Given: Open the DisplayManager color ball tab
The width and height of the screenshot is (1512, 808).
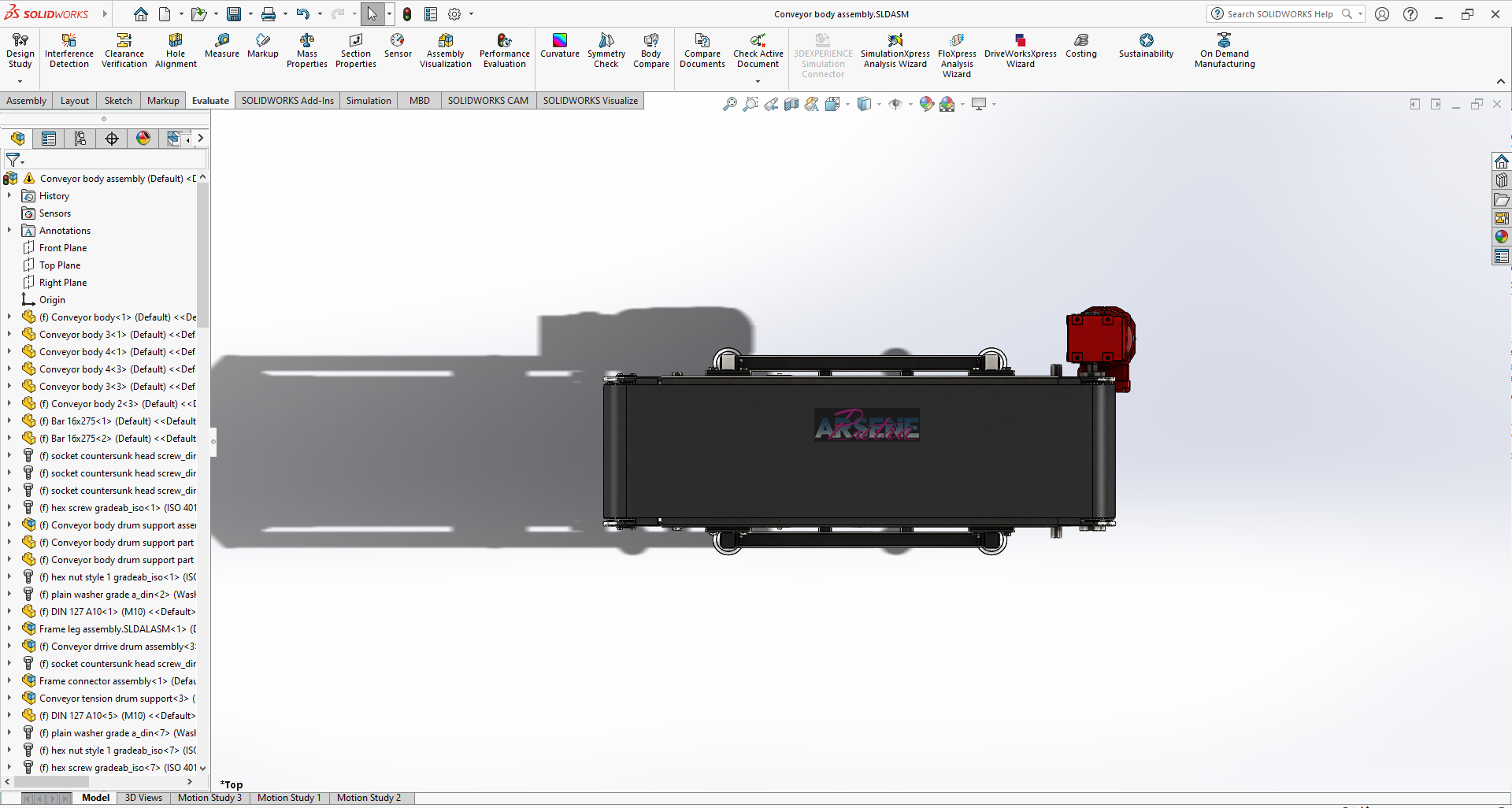Looking at the screenshot, I should click(x=143, y=139).
